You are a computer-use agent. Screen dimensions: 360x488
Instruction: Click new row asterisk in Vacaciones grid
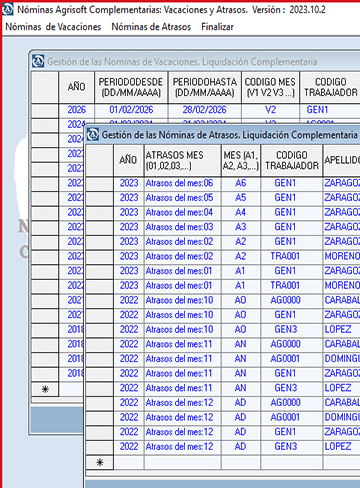(x=45, y=389)
